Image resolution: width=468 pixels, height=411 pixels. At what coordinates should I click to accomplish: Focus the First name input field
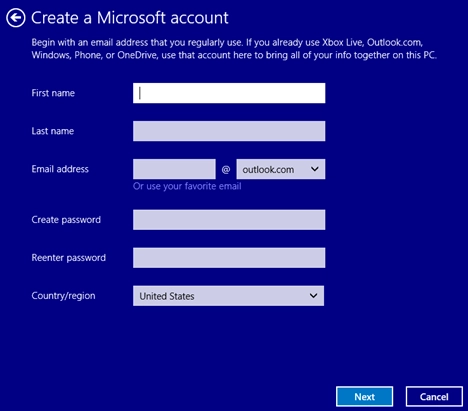point(229,93)
